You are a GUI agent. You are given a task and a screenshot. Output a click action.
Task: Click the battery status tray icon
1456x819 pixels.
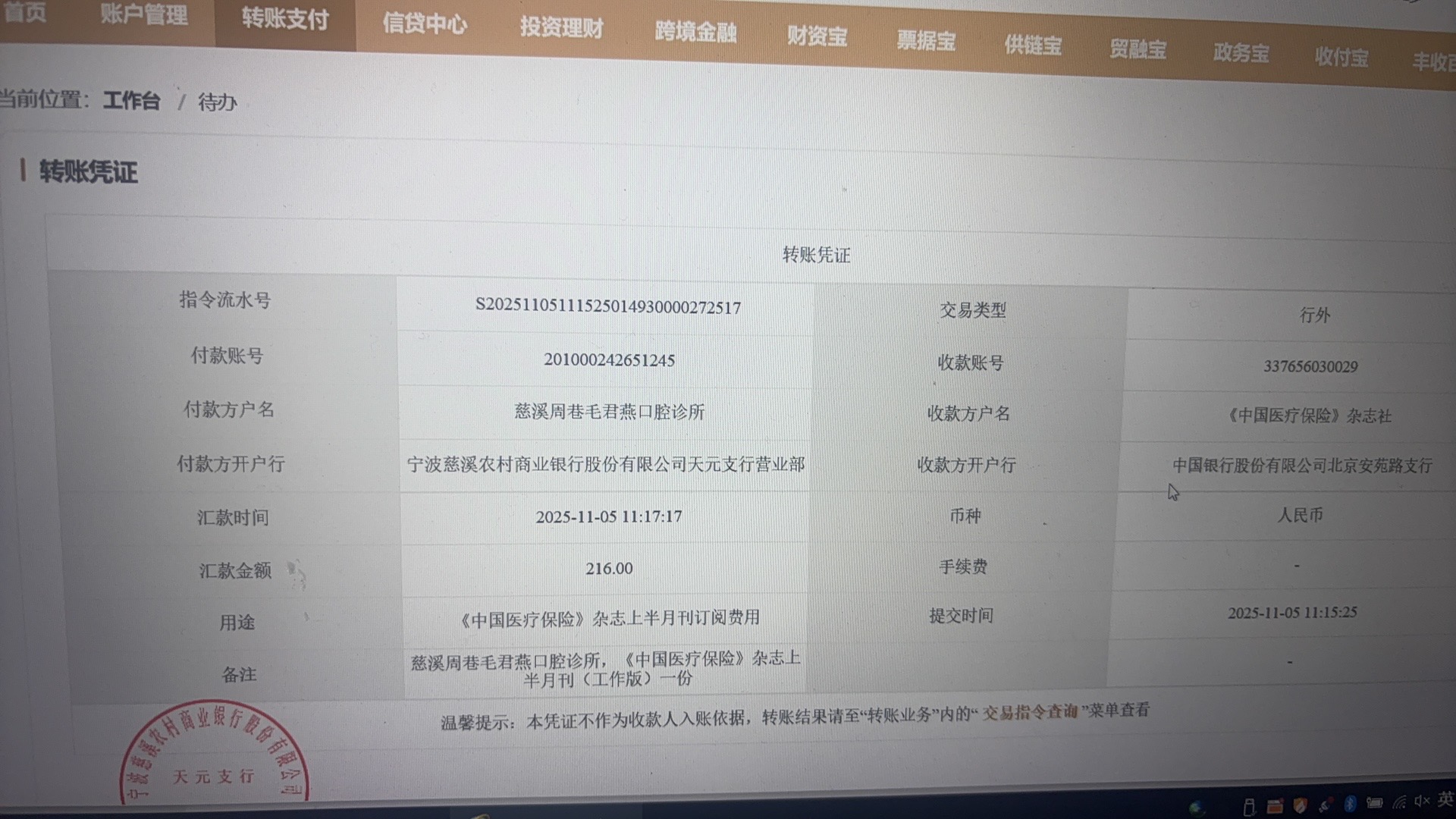[1375, 802]
